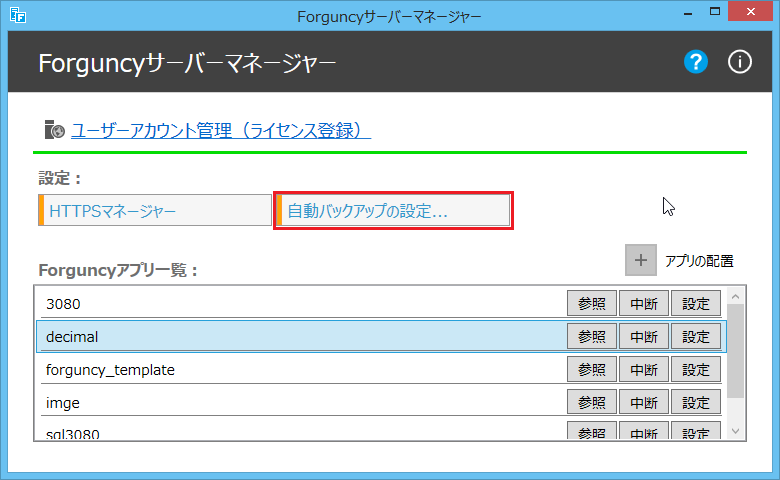Screen dimensions: 780x480
Task: Select the 3080 app row
Action: (x=381, y=303)
